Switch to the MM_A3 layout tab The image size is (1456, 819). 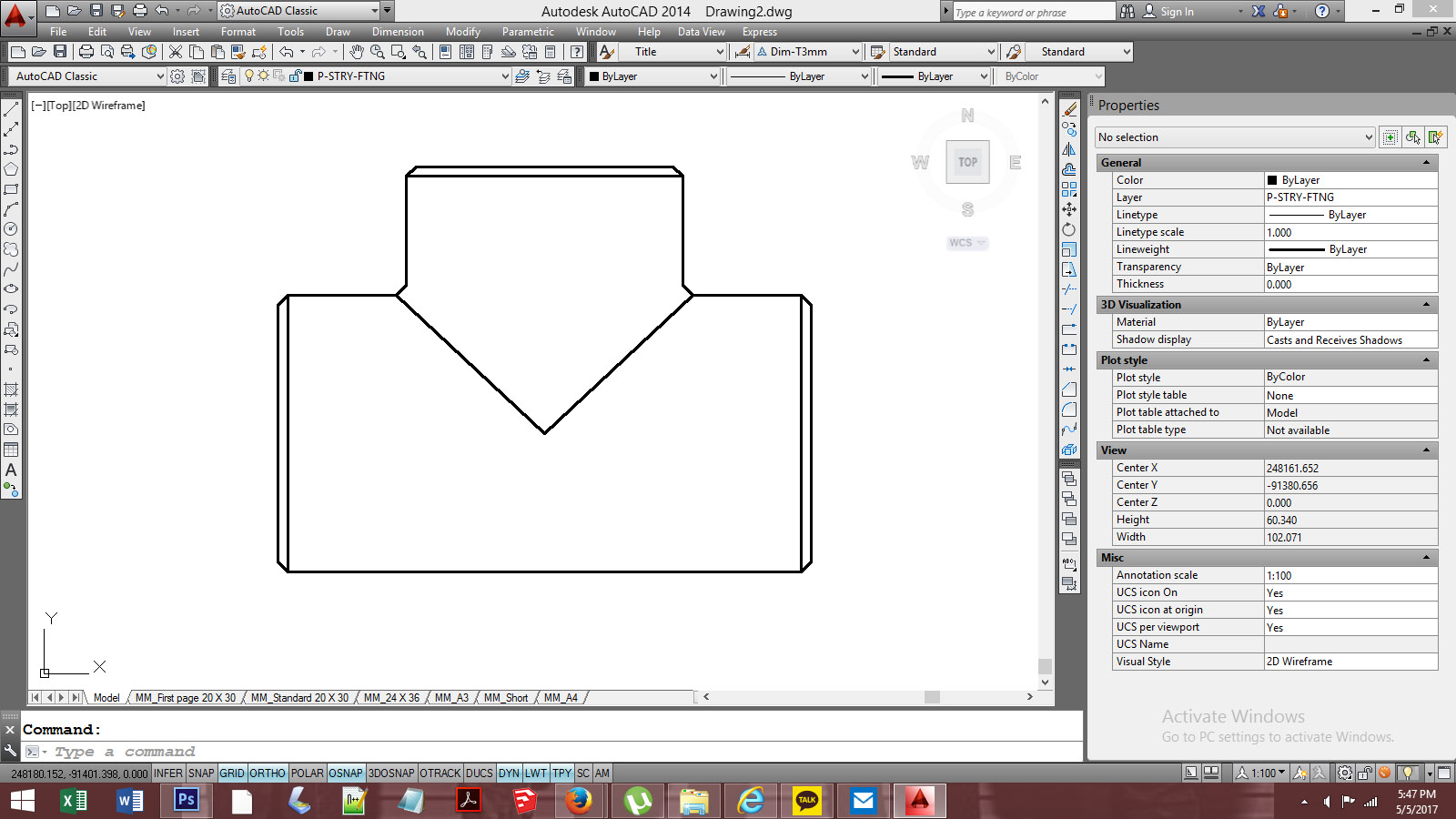click(x=451, y=698)
